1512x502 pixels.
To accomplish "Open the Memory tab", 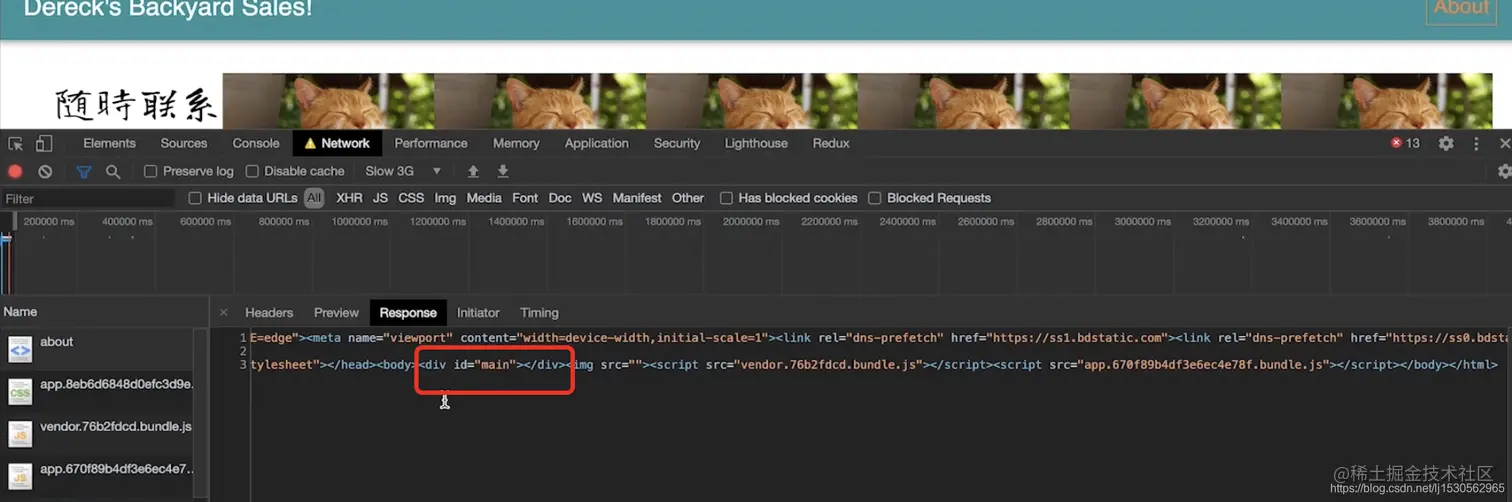I will pos(516,144).
